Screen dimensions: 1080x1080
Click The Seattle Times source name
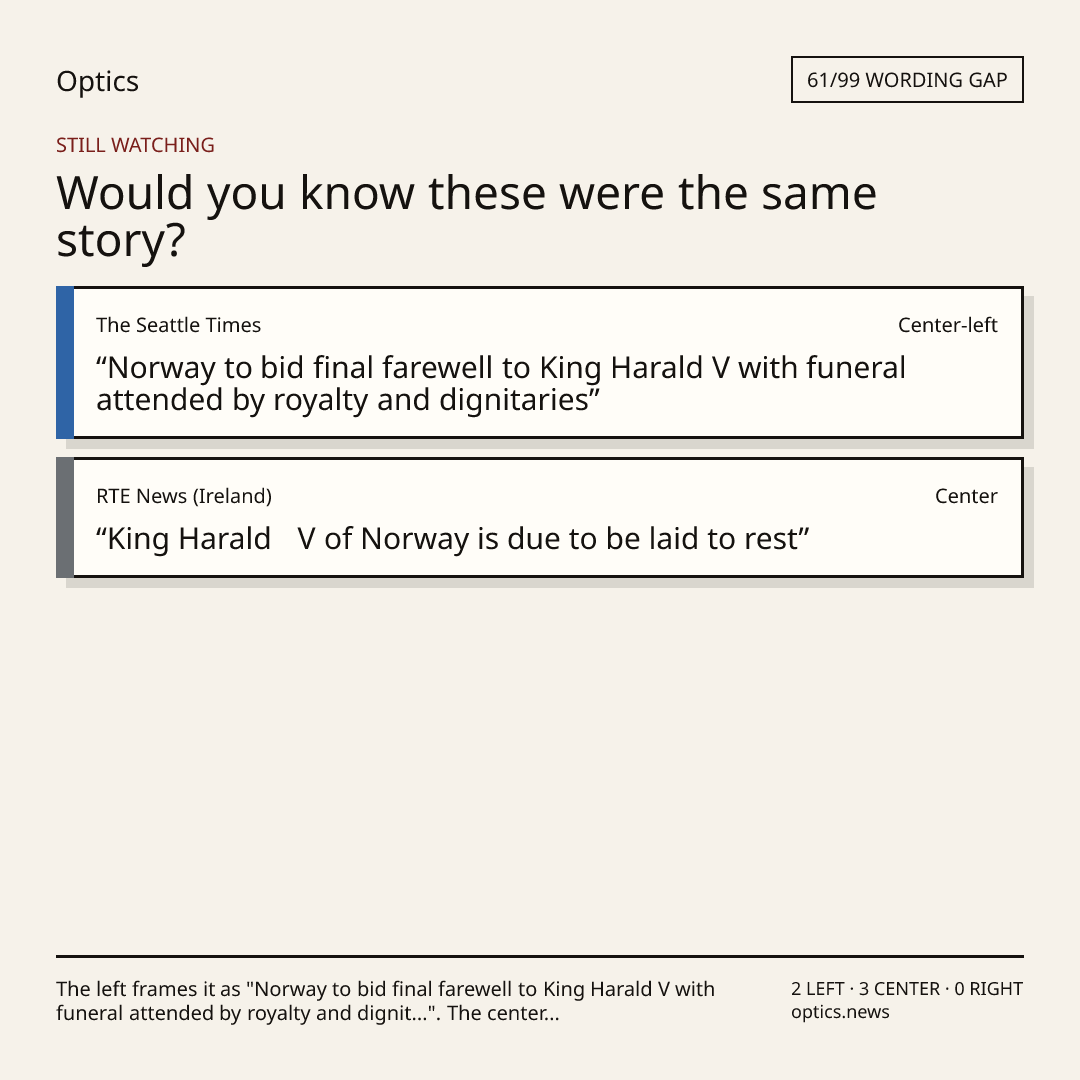click(x=178, y=325)
